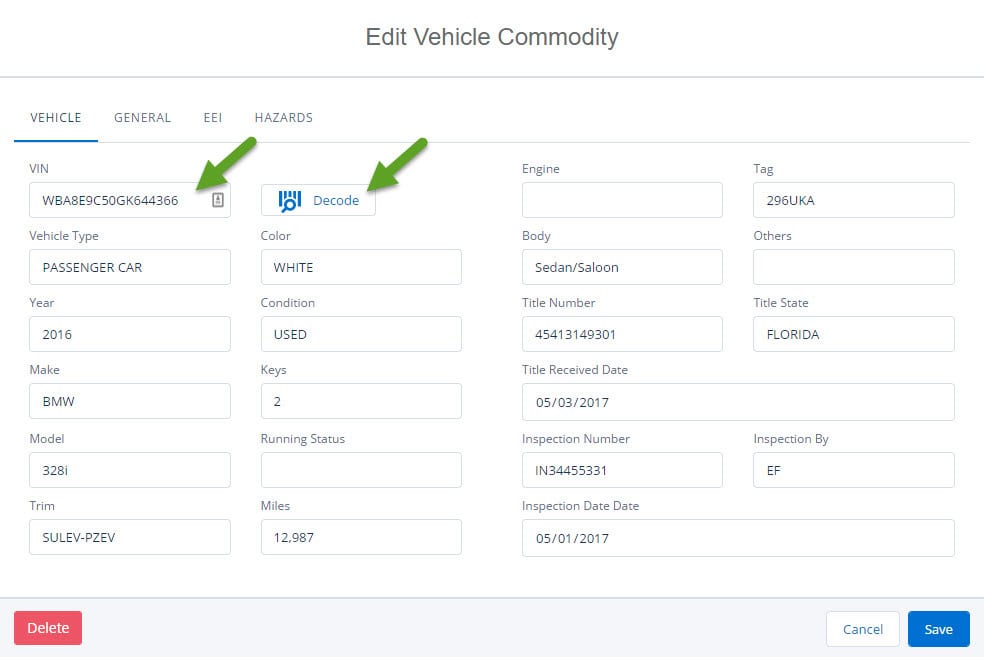Viewport: 984px width, 657px height.
Task: Switch to the GENERAL tab
Action: [142, 118]
